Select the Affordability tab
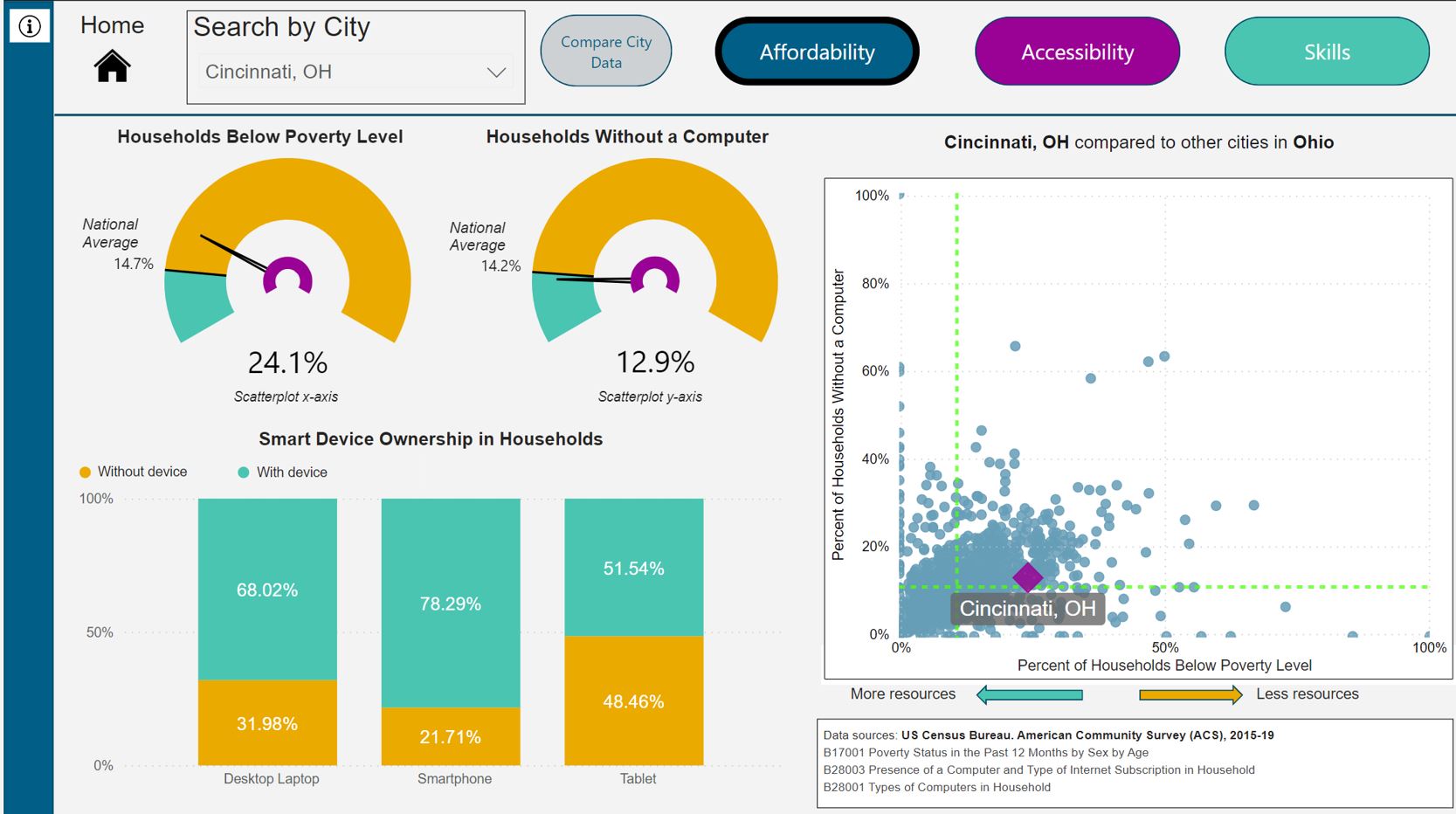 816,52
